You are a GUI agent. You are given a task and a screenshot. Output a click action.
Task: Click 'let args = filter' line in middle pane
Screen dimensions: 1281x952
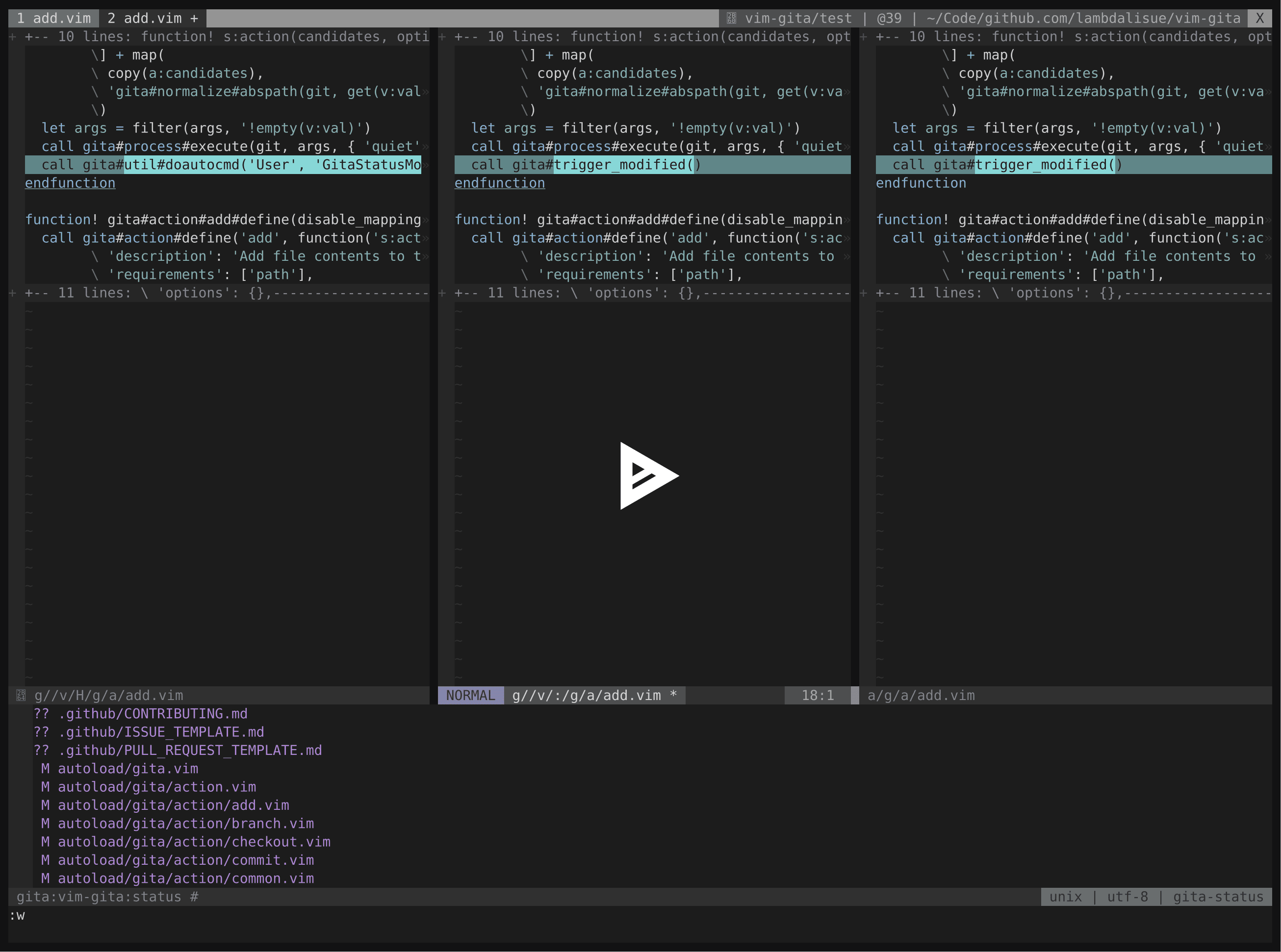[x=636, y=128]
